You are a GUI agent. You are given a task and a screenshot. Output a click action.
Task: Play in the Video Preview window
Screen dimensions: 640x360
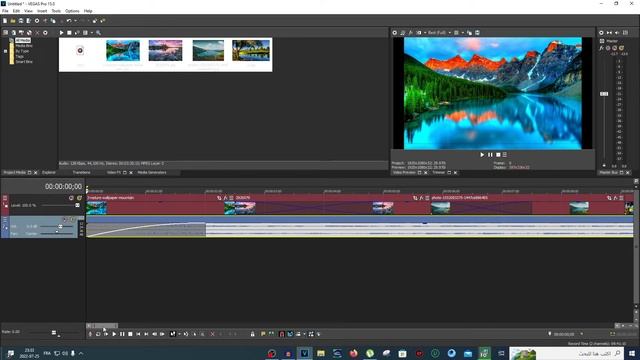click(482, 155)
